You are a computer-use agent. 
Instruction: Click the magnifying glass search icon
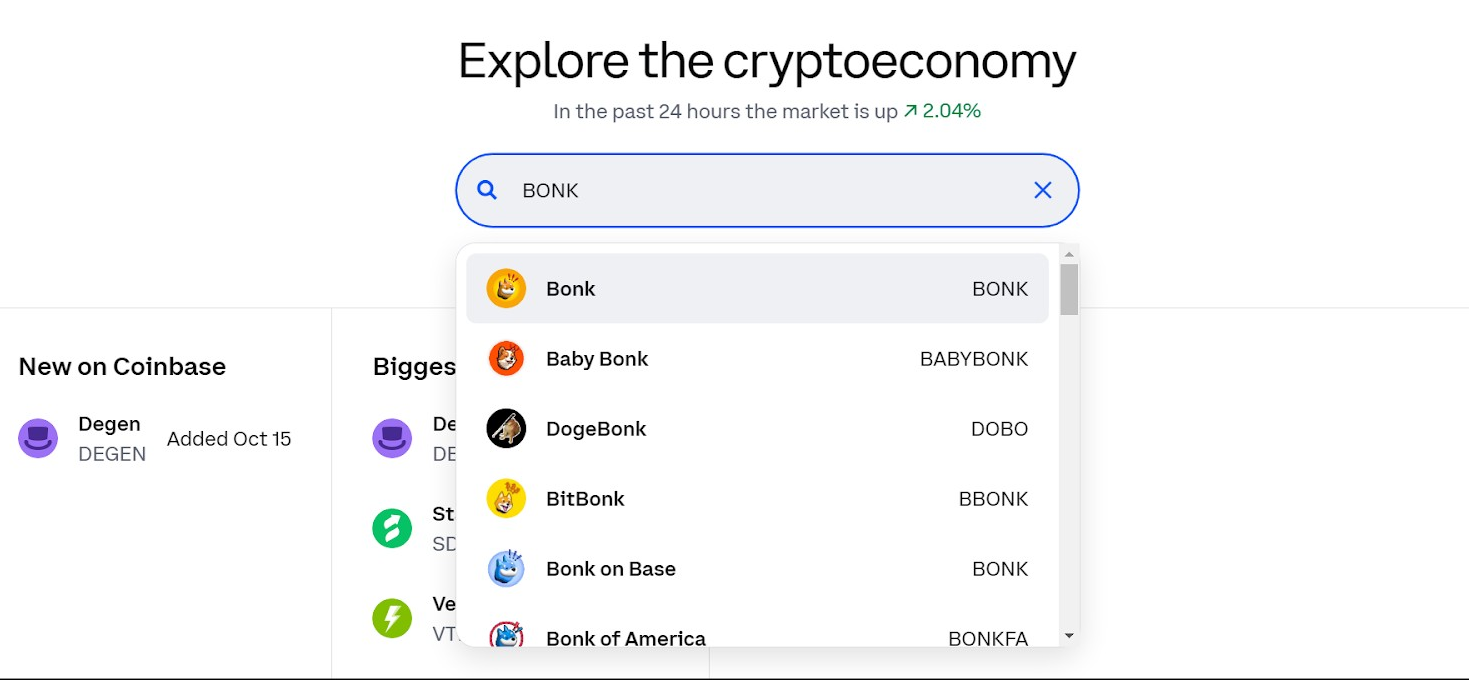pos(487,190)
